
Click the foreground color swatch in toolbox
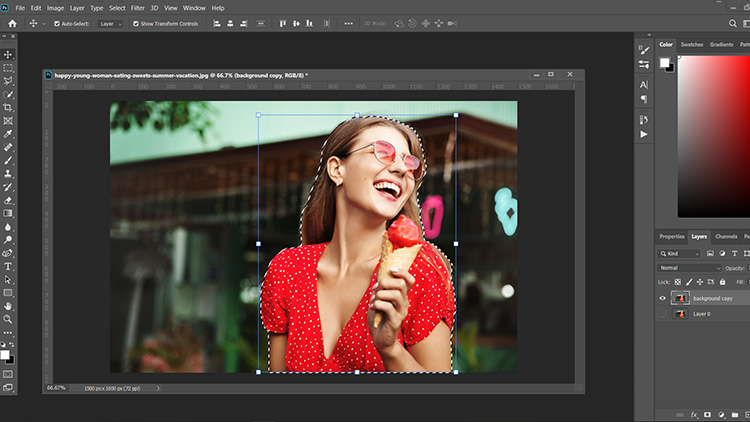click(x=5, y=355)
